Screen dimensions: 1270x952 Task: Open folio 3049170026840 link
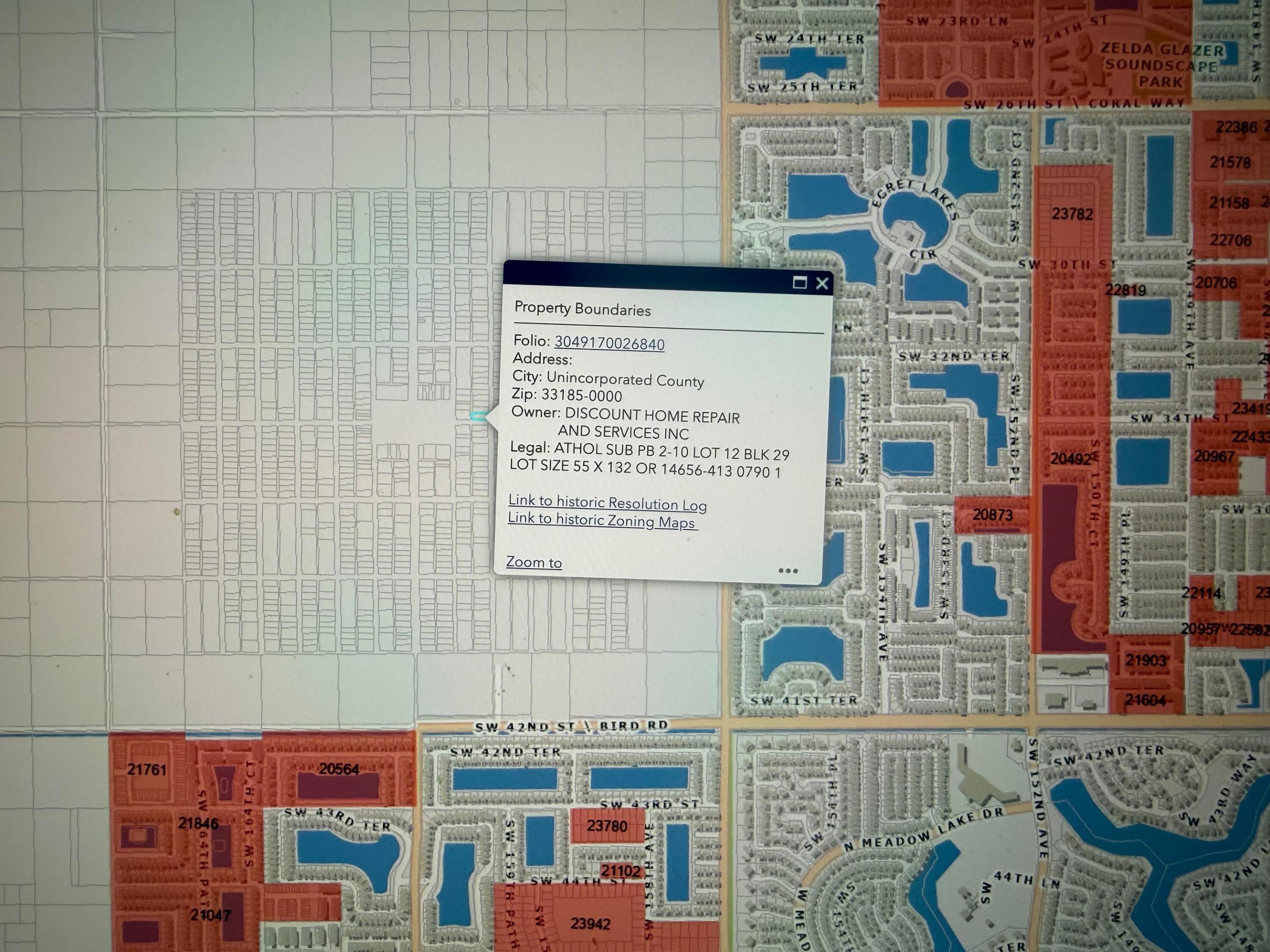[609, 343]
